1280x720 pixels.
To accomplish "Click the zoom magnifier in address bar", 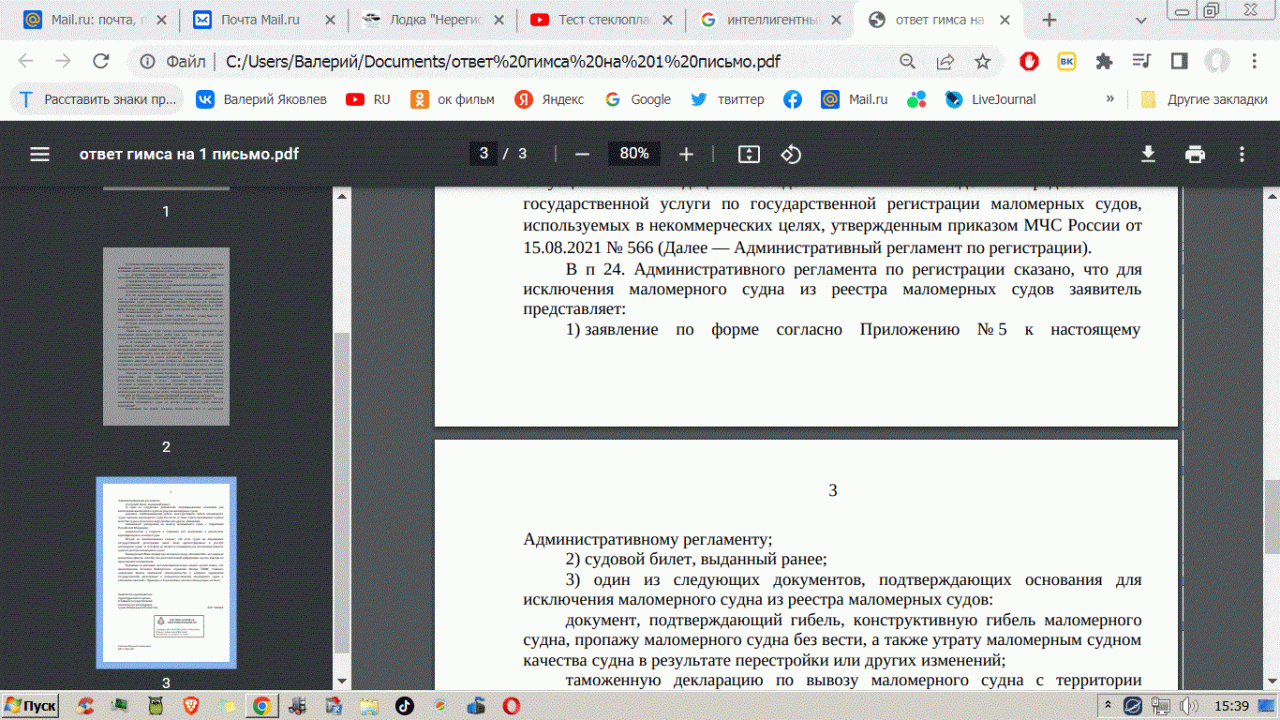I will [908, 62].
